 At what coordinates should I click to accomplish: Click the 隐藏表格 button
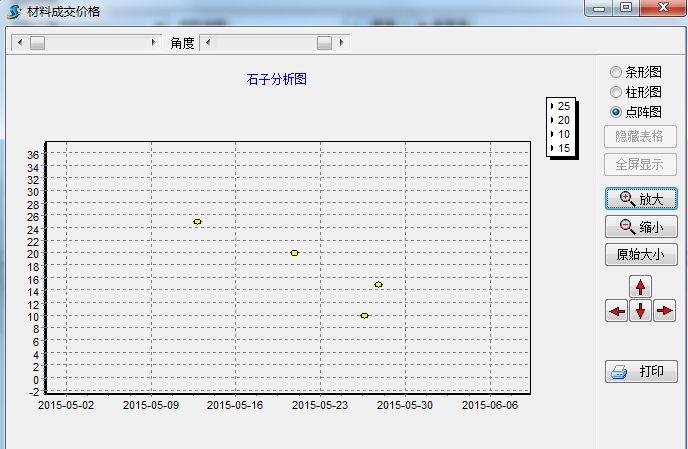coord(641,136)
